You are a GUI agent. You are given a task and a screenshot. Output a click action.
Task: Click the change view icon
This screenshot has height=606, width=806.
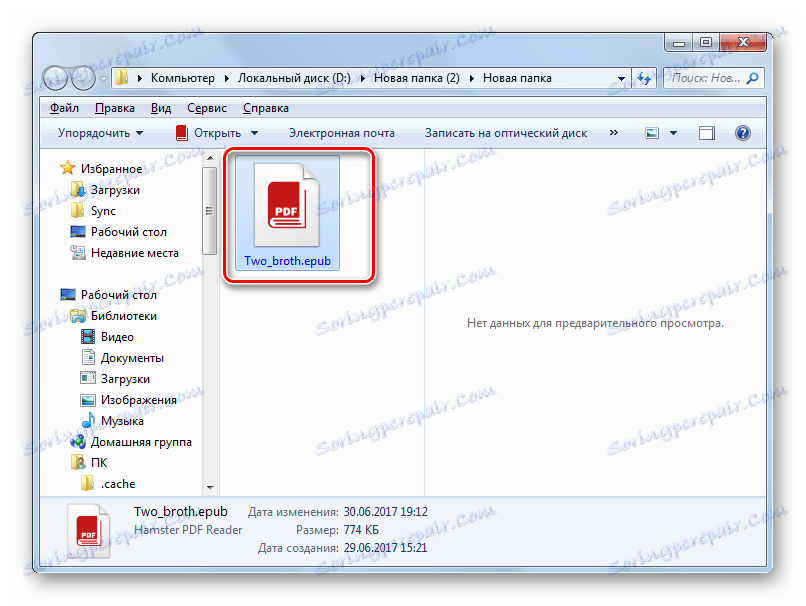point(652,134)
